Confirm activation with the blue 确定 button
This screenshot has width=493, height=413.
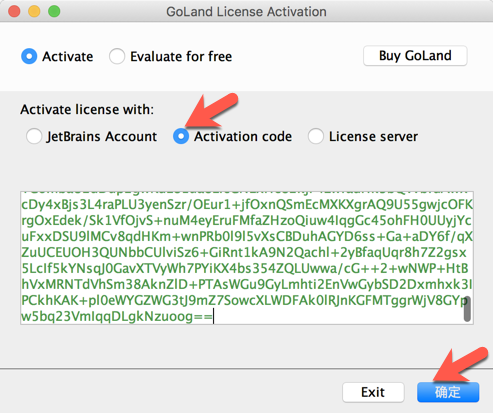click(448, 392)
